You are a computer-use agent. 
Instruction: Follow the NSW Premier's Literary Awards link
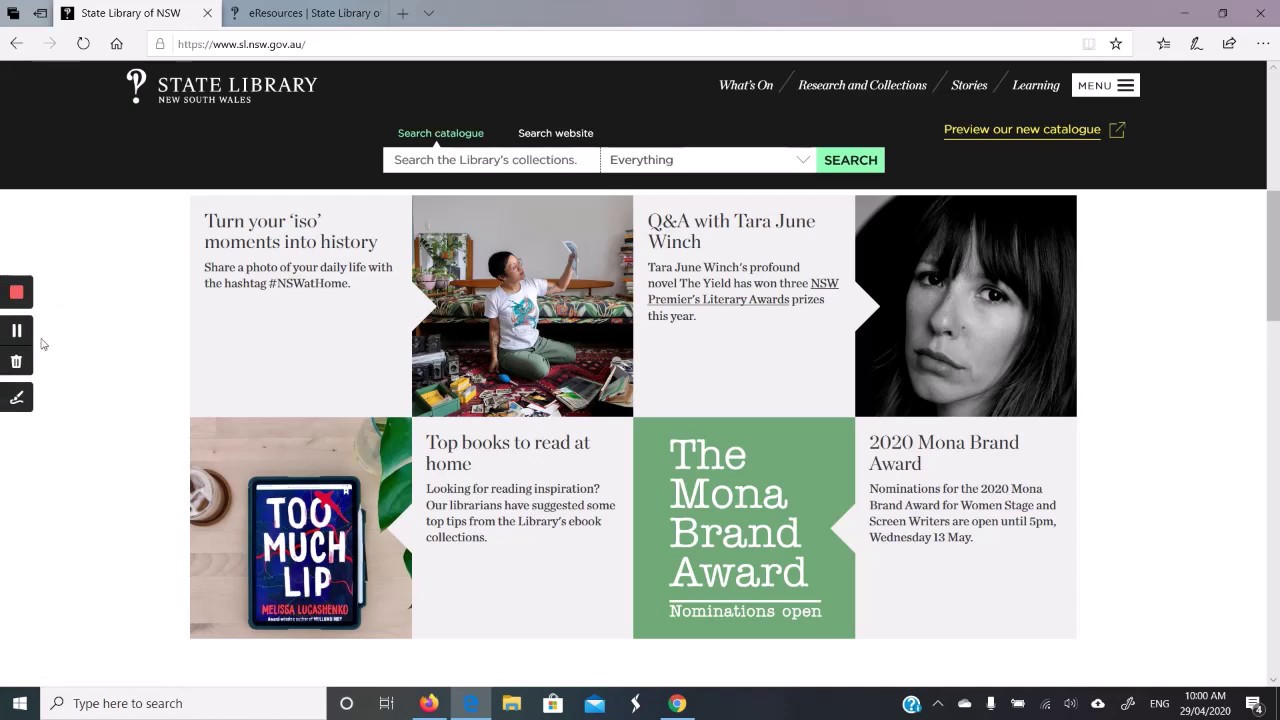point(743,291)
